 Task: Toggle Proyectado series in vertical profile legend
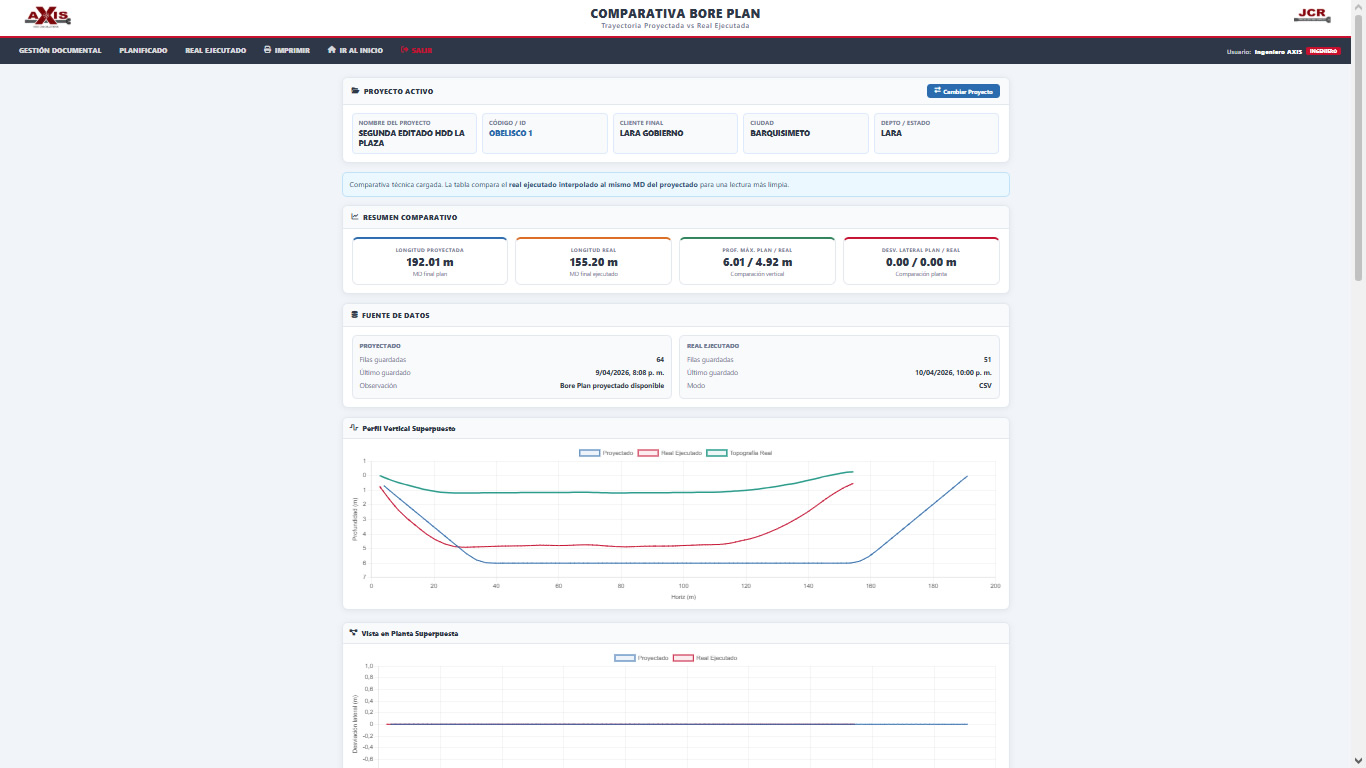[x=607, y=453]
